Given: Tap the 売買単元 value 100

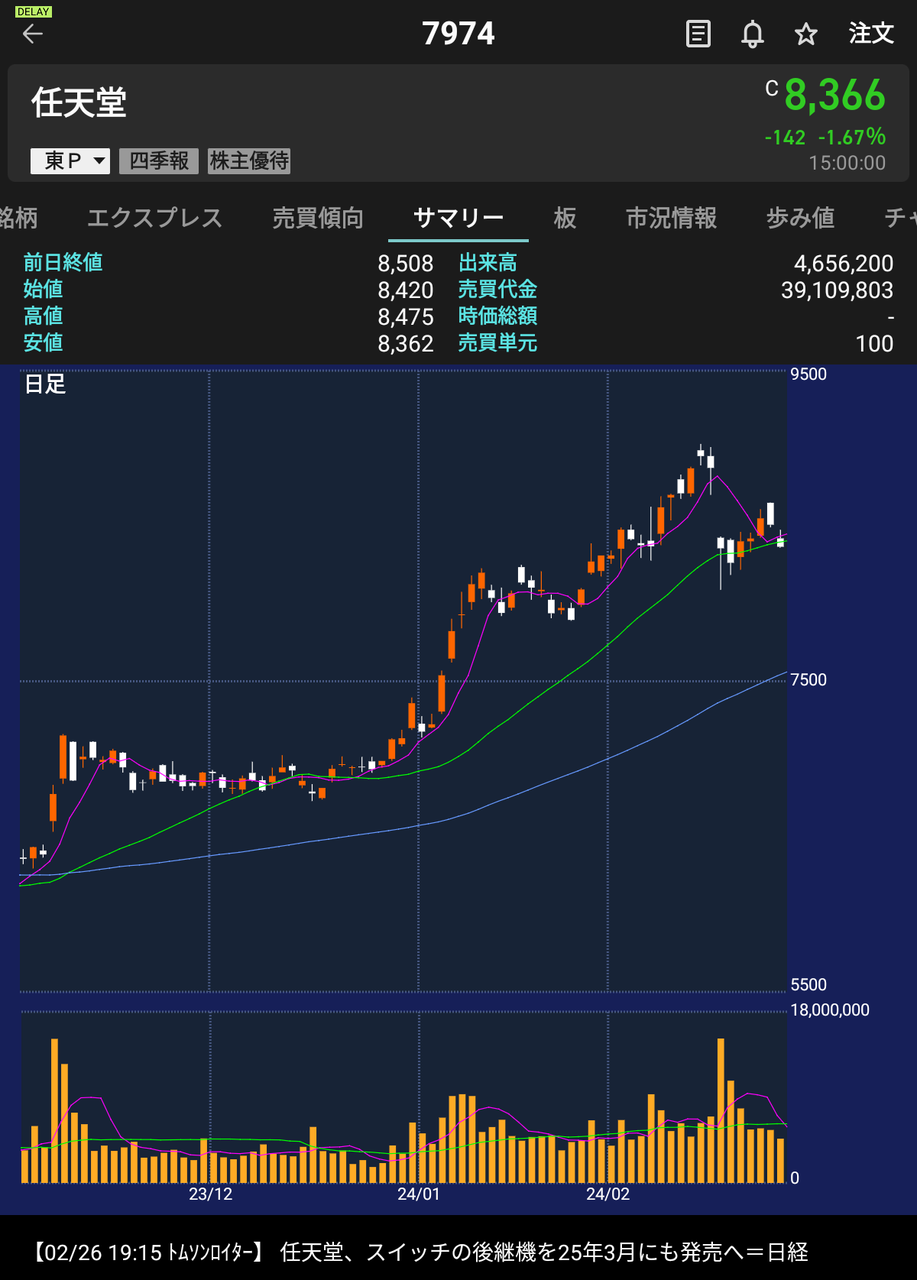Looking at the screenshot, I should coord(875,344).
